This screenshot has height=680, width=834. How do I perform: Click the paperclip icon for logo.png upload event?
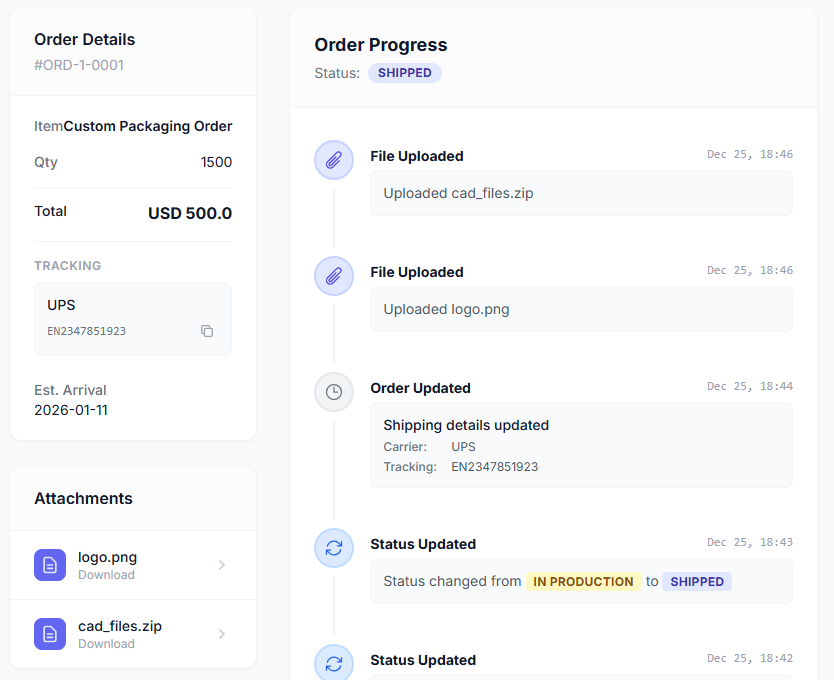pos(334,276)
